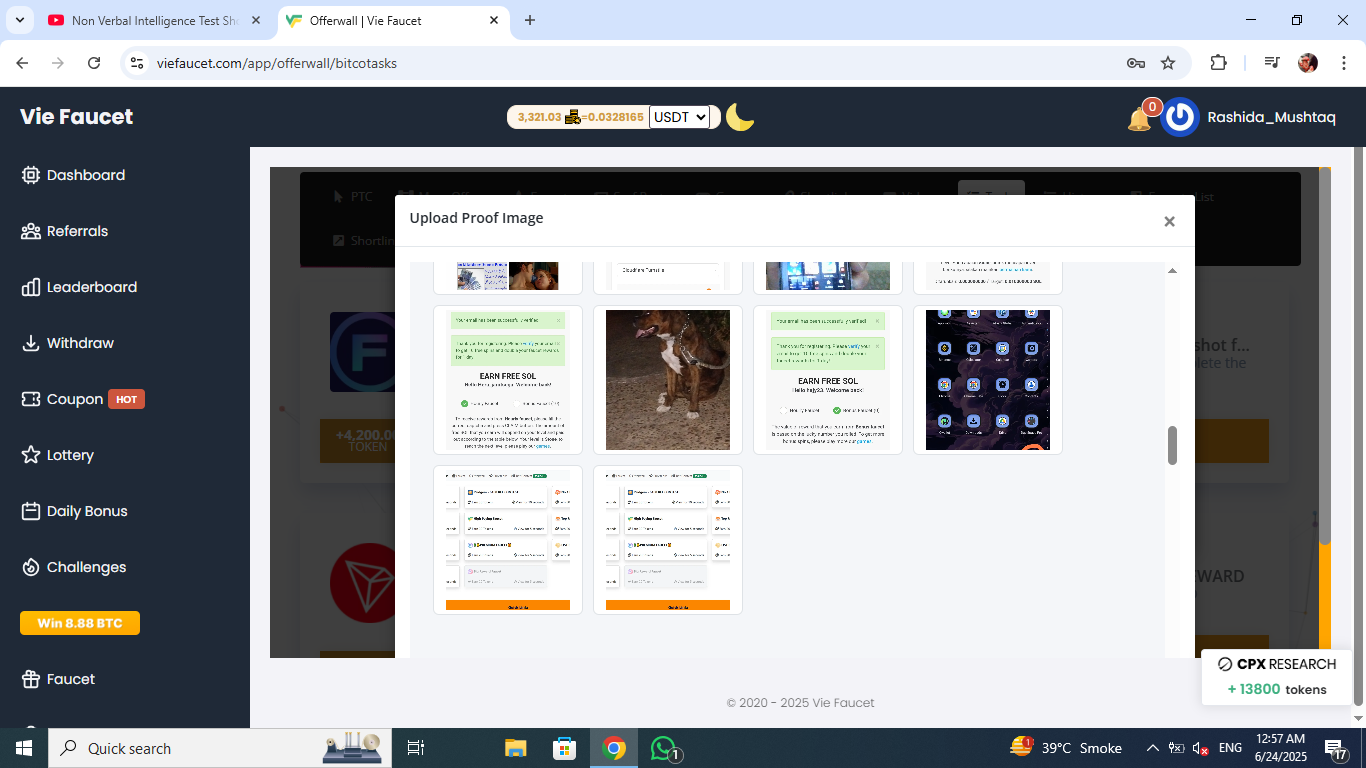Open the weather widget showing 39°C Smoke
Viewport: 1366px width, 768px height.
[x=1066, y=748]
